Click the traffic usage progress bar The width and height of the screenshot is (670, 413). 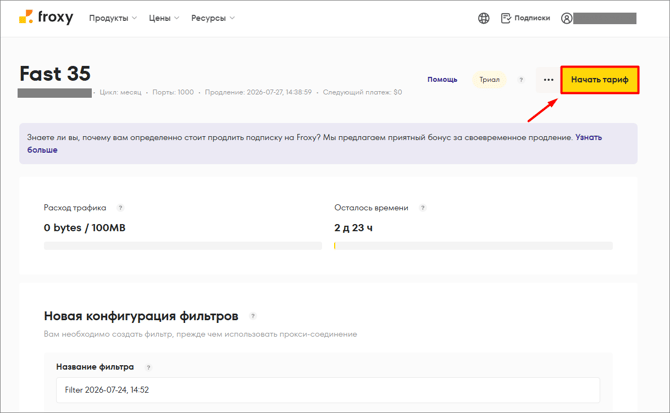[x=183, y=246]
